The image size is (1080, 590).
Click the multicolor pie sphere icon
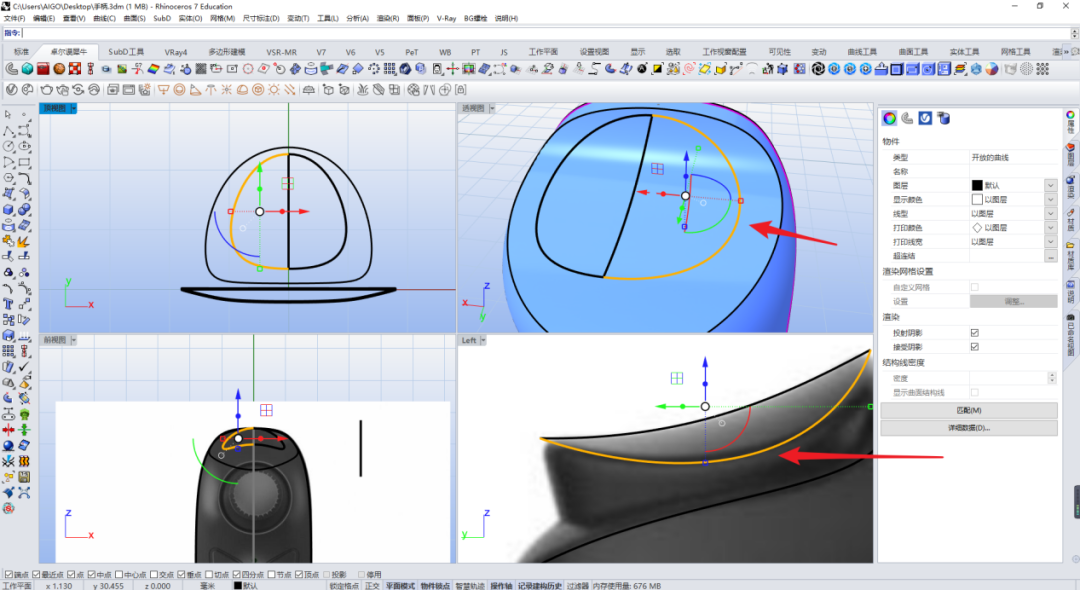click(992, 69)
